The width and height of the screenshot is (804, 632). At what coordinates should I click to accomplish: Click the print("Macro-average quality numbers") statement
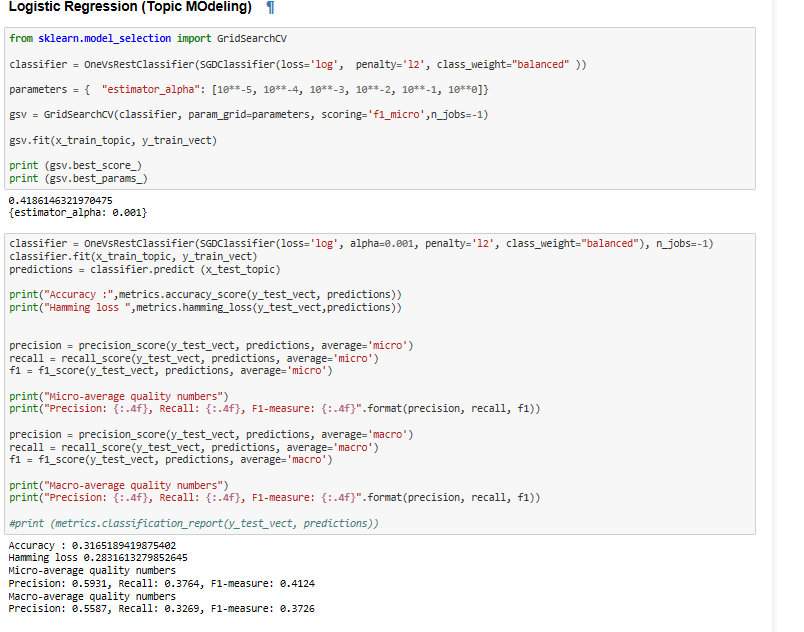coord(119,485)
